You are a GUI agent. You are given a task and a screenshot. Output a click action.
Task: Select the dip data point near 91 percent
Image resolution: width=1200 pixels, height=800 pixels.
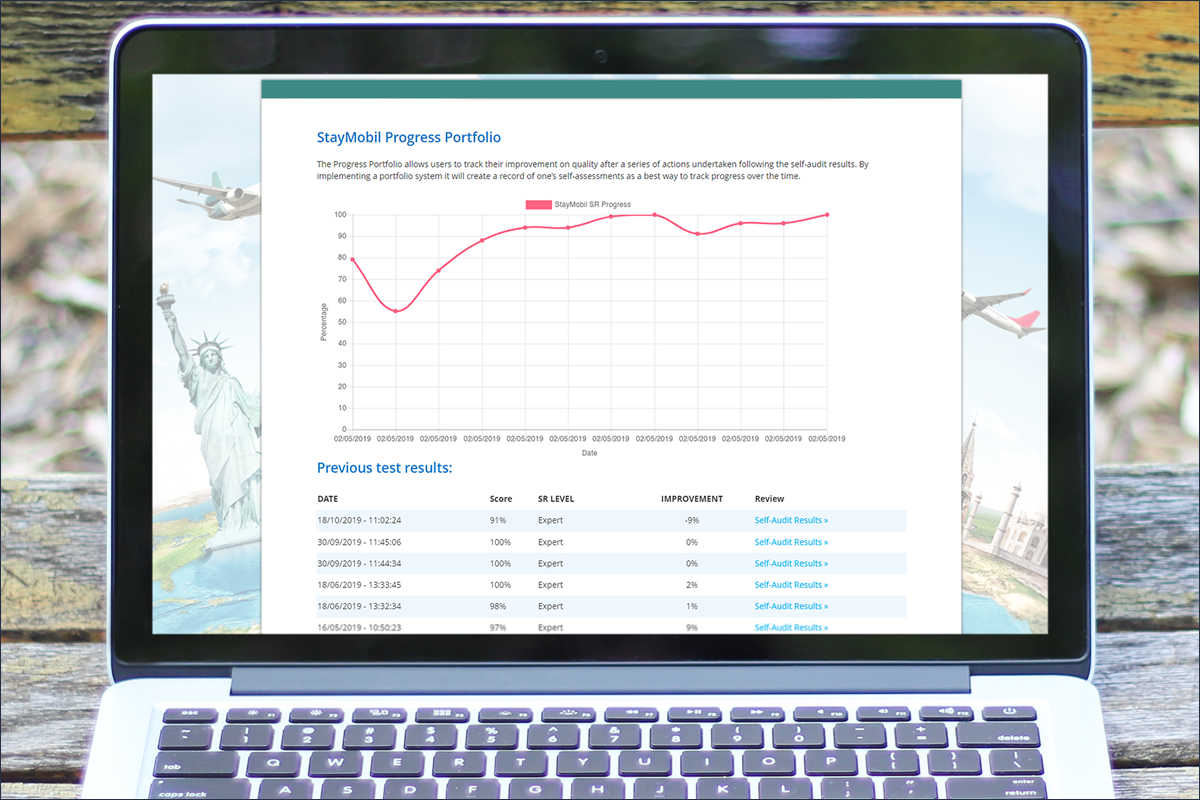(698, 234)
